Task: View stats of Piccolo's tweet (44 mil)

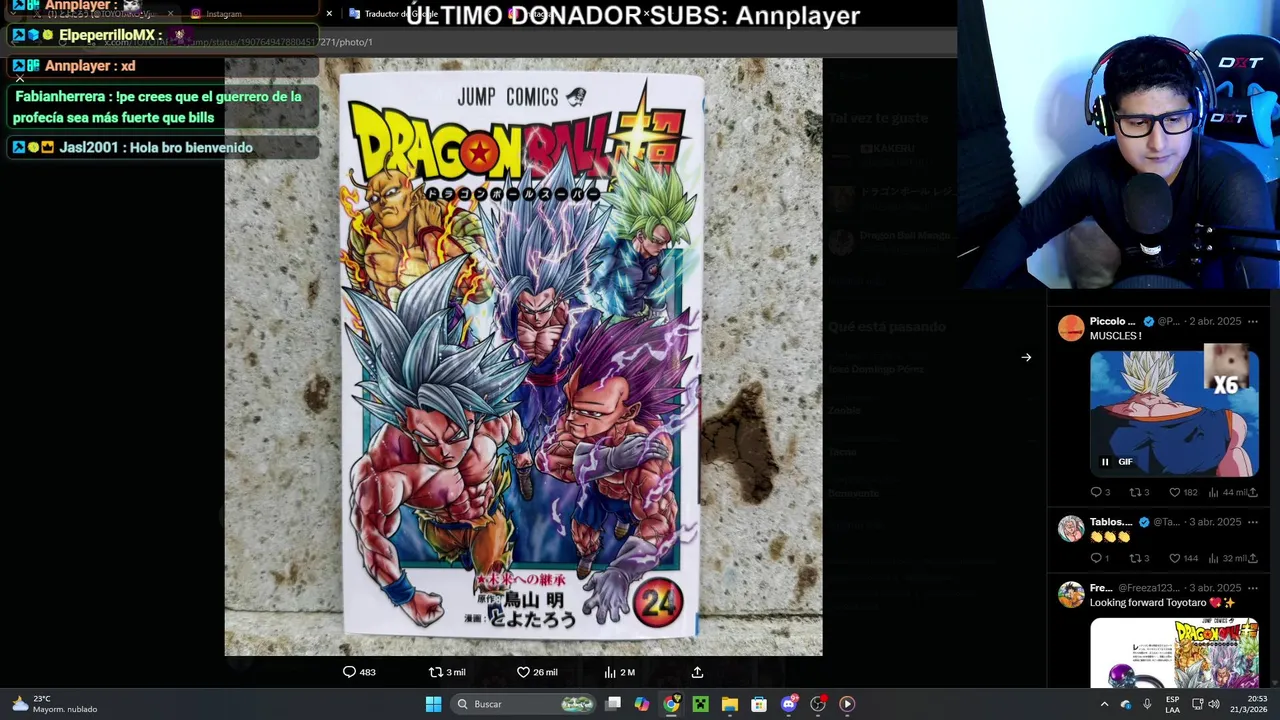Action: pos(1228,492)
